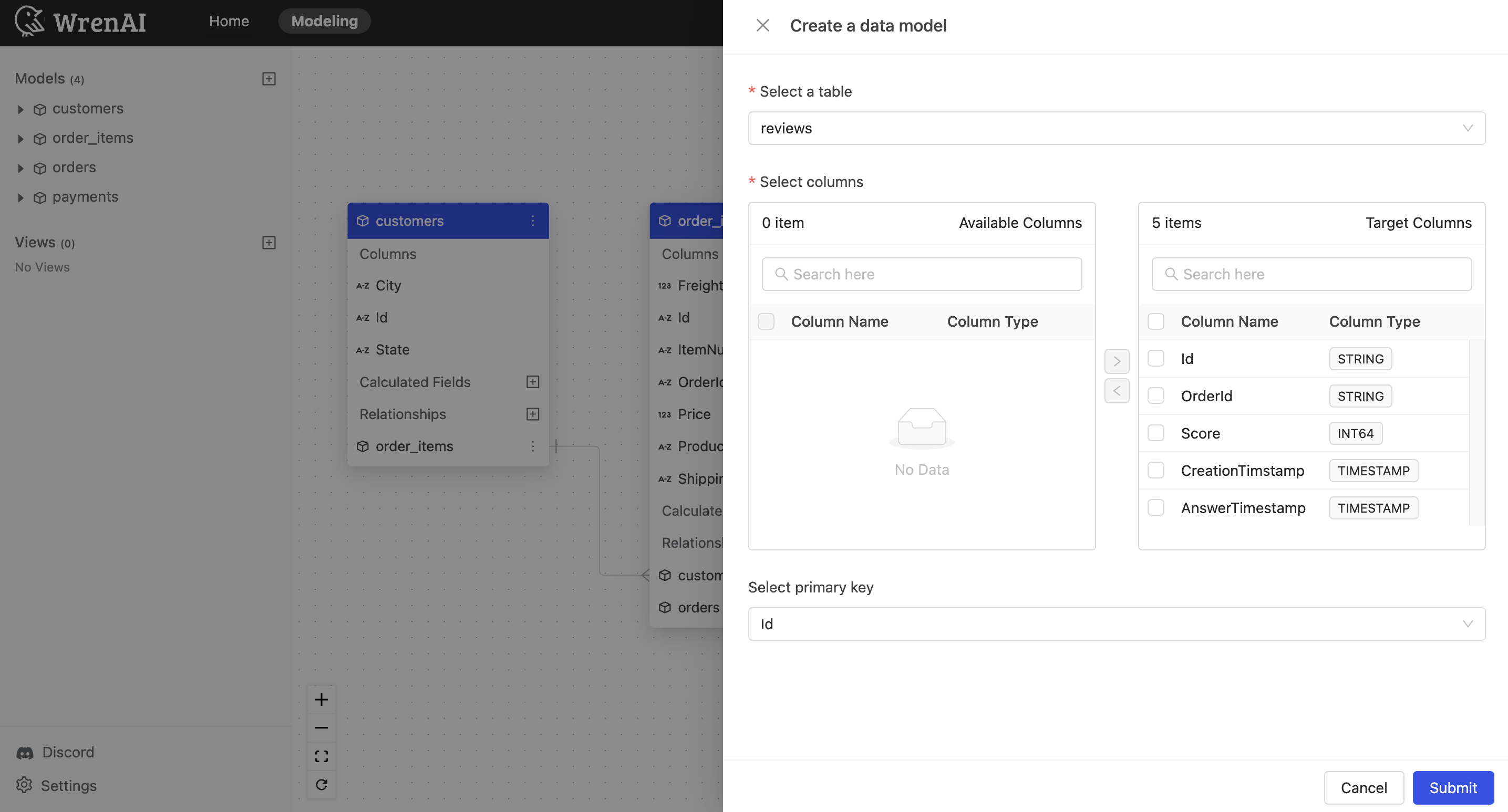Click the INT64 type tag for Score
Screen dimensions: 1508x812
click(1355, 433)
